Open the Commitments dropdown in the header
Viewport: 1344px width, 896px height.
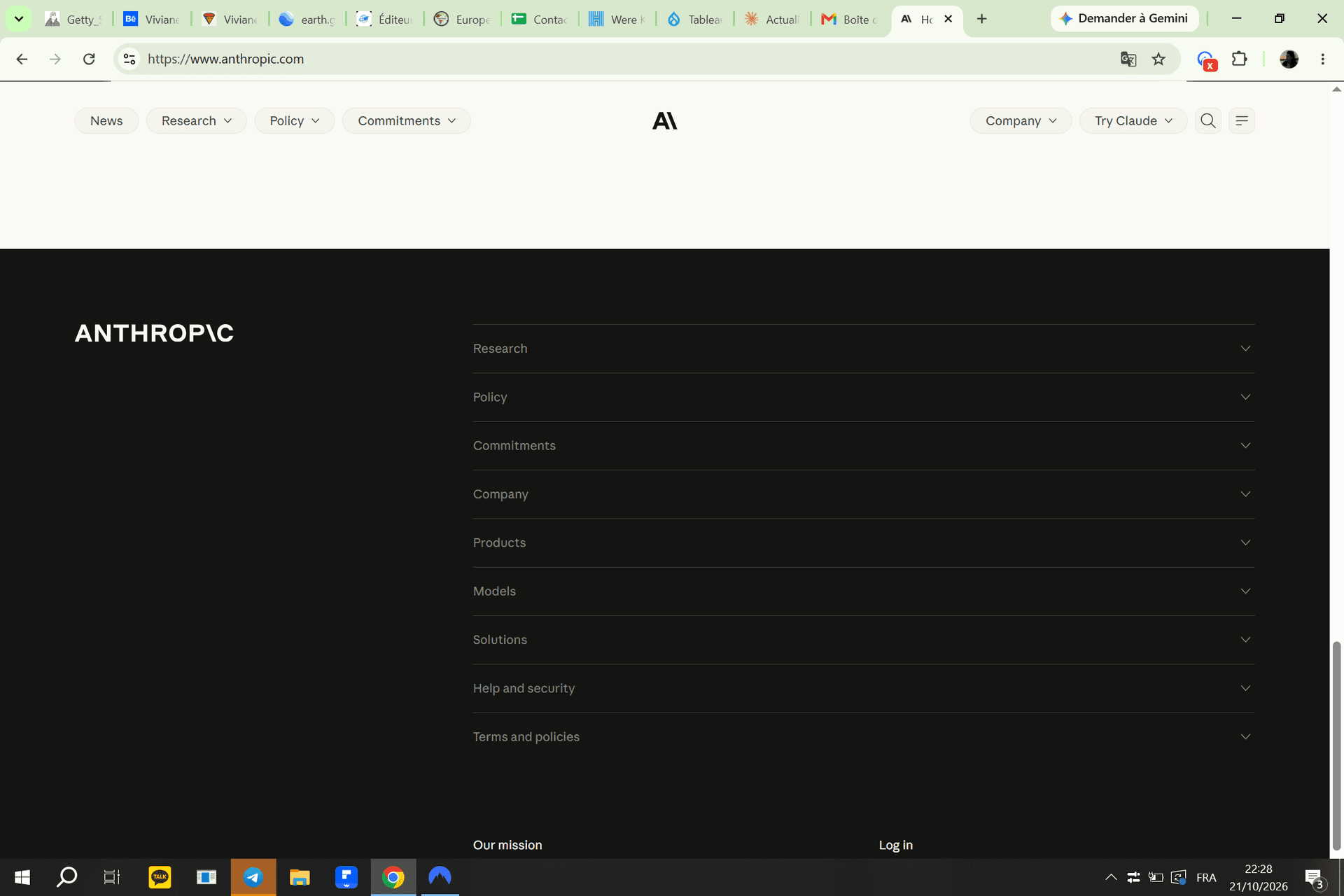click(x=406, y=120)
